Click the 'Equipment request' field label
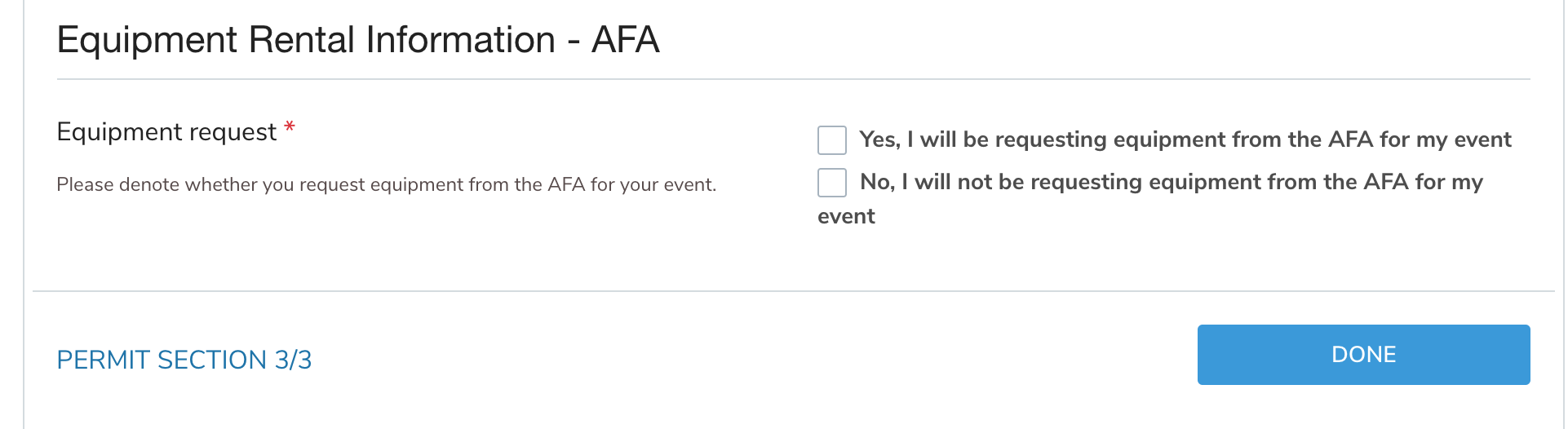Image resolution: width=1568 pixels, height=429 pixels. [x=166, y=132]
